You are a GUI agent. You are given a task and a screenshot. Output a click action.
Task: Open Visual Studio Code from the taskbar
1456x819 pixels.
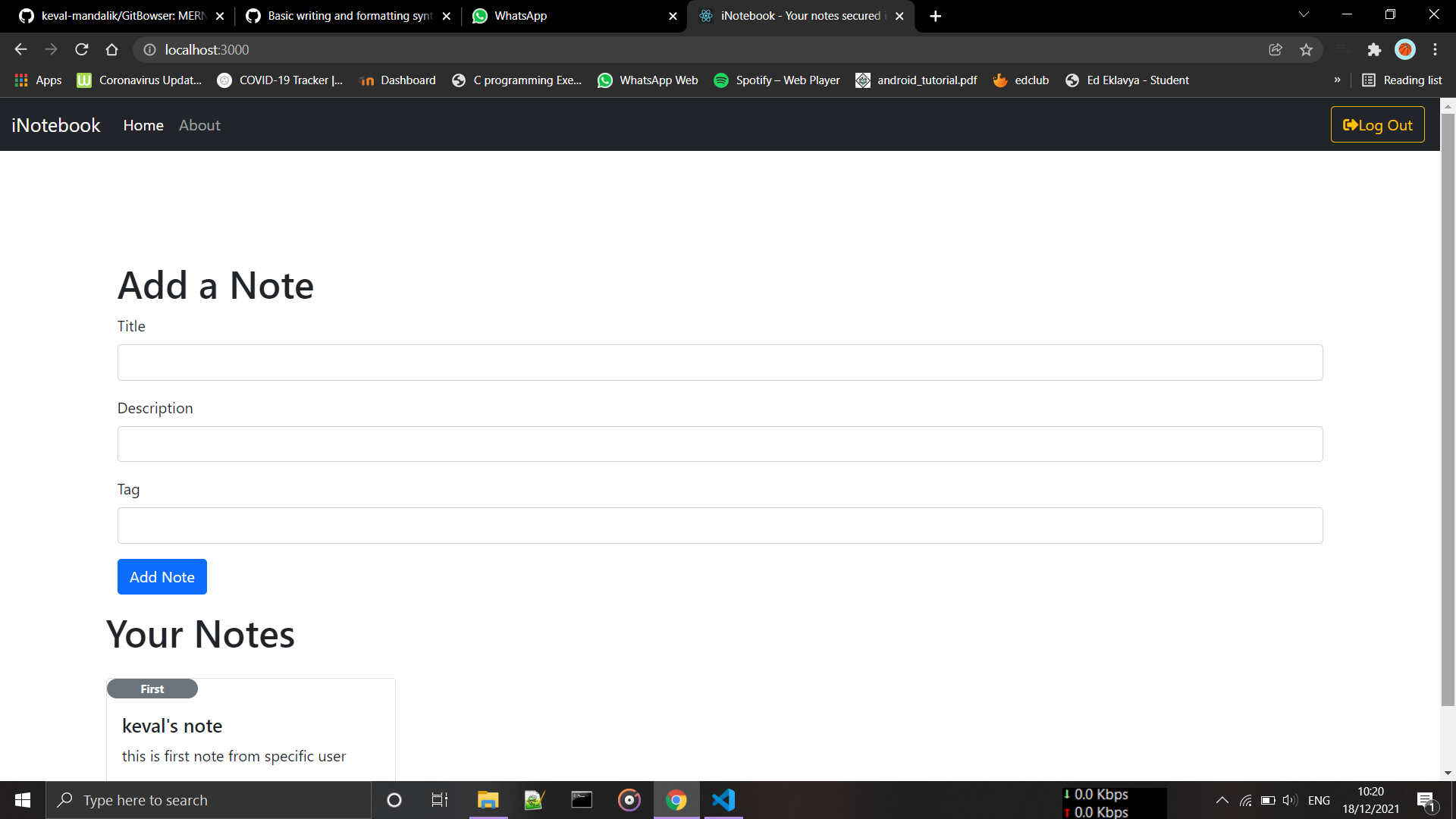click(723, 800)
